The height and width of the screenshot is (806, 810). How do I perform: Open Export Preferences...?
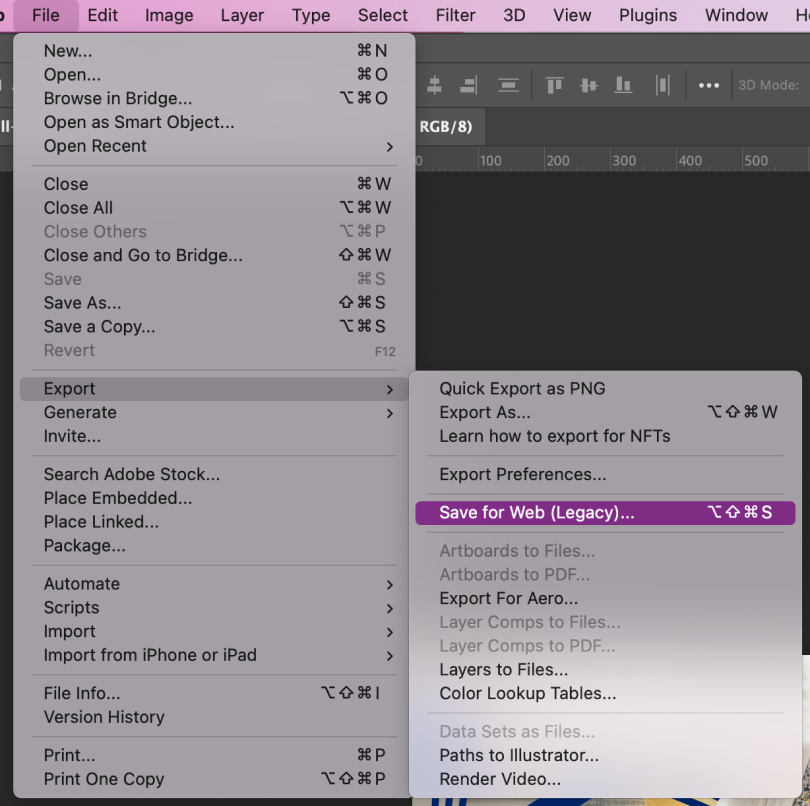[605, 474]
